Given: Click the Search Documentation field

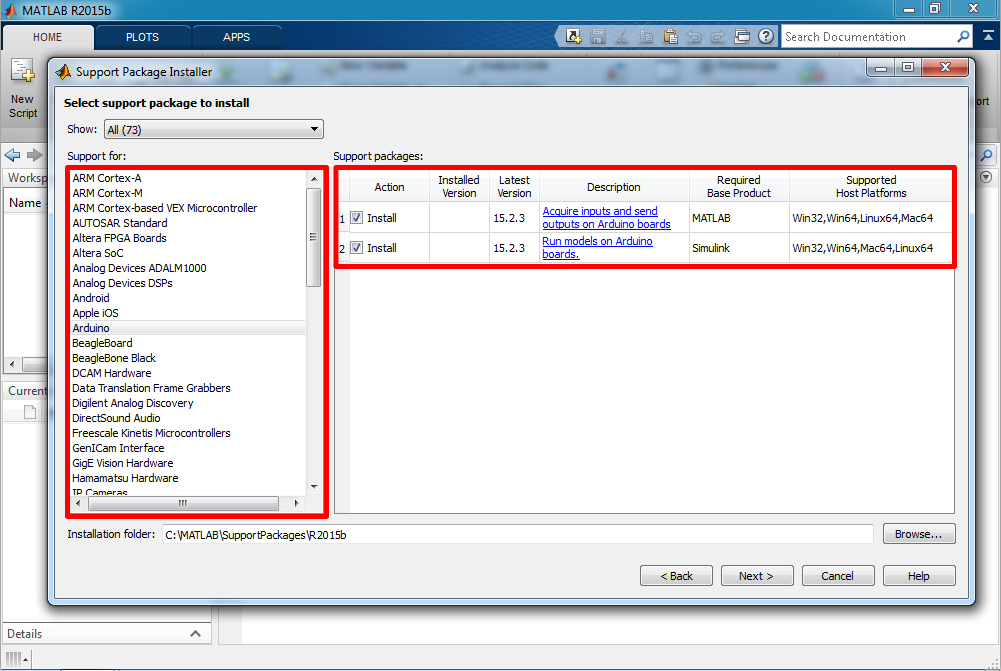Looking at the screenshot, I should coord(868,37).
